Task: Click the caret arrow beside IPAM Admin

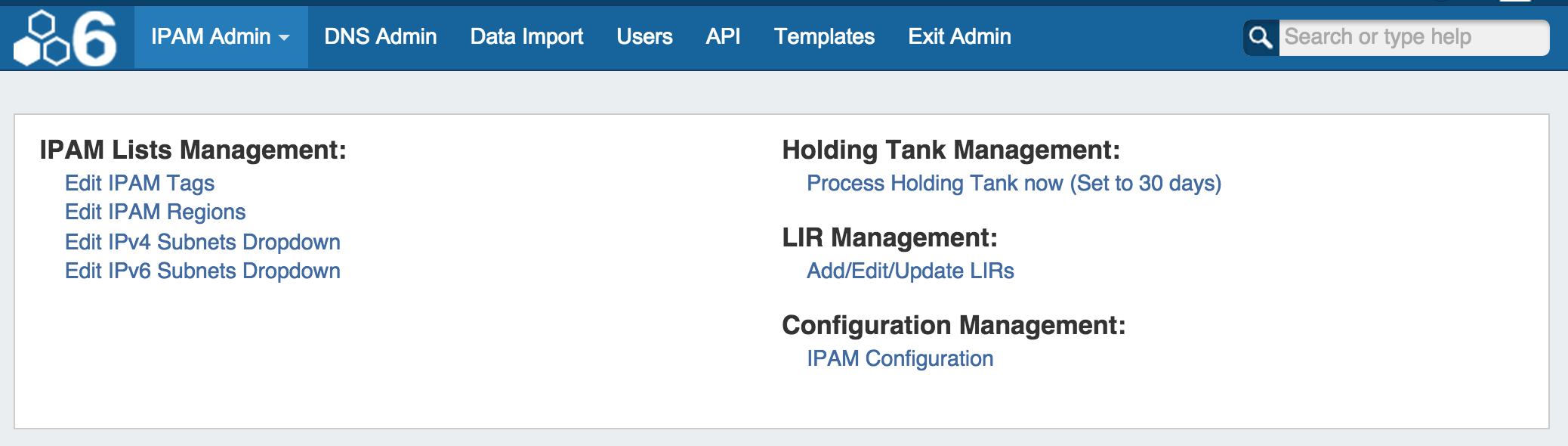Action: click(284, 38)
